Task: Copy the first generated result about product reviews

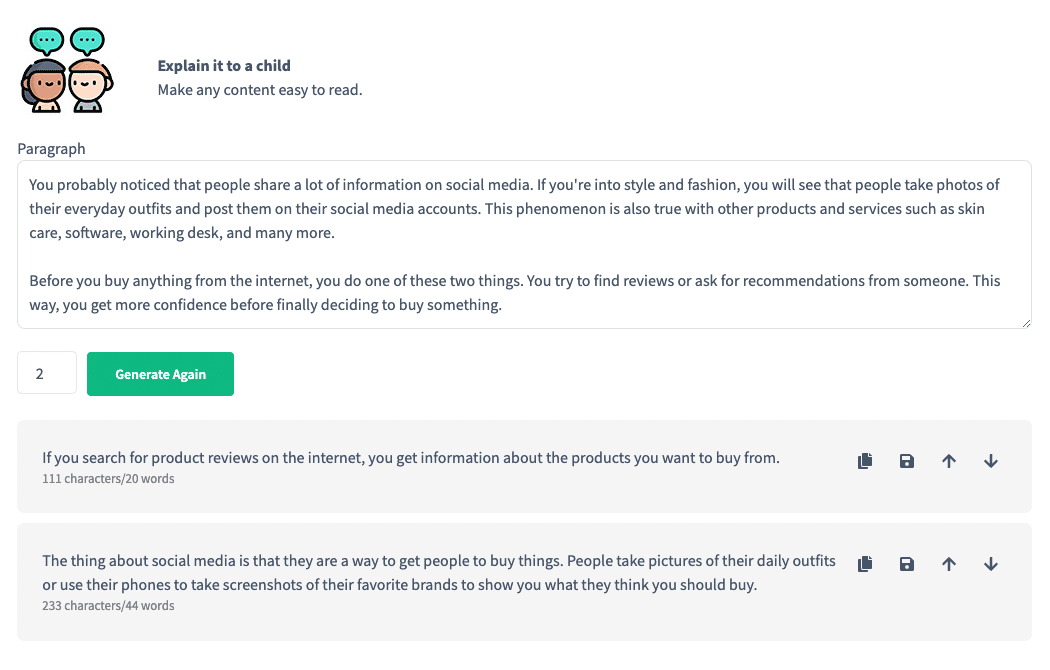Action: click(x=865, y=460)
